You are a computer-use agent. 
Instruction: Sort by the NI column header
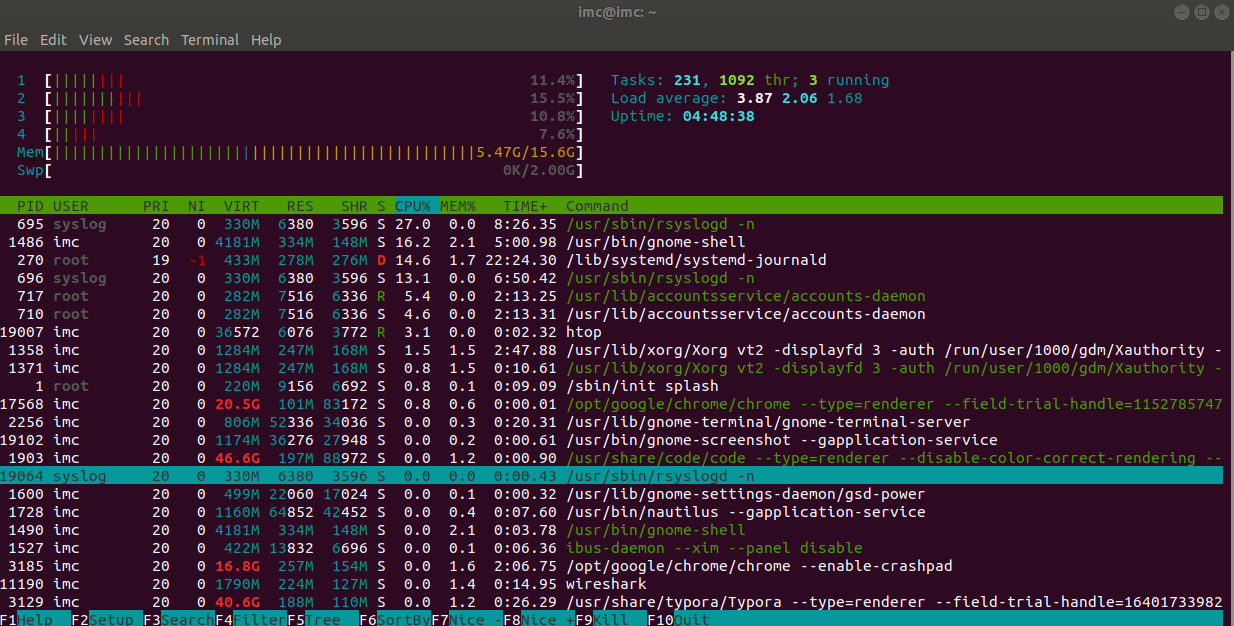[x=197, y=206]
